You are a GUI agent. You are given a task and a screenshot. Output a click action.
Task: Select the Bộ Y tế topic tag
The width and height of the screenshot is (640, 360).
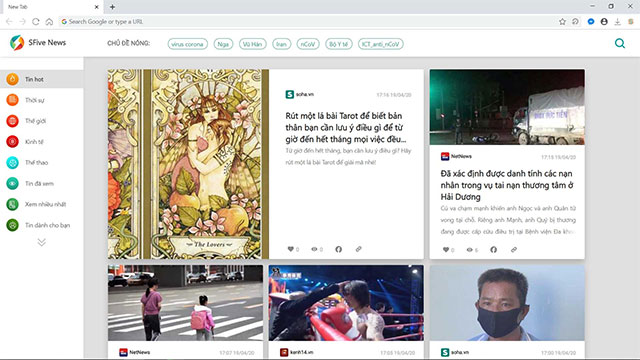[339, 44]
